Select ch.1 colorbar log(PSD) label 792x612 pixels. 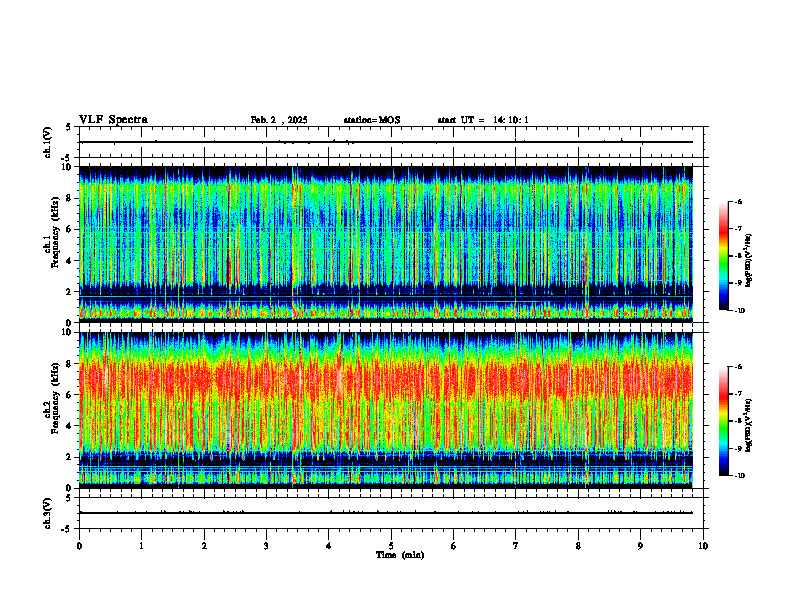[x=750, y=260]
